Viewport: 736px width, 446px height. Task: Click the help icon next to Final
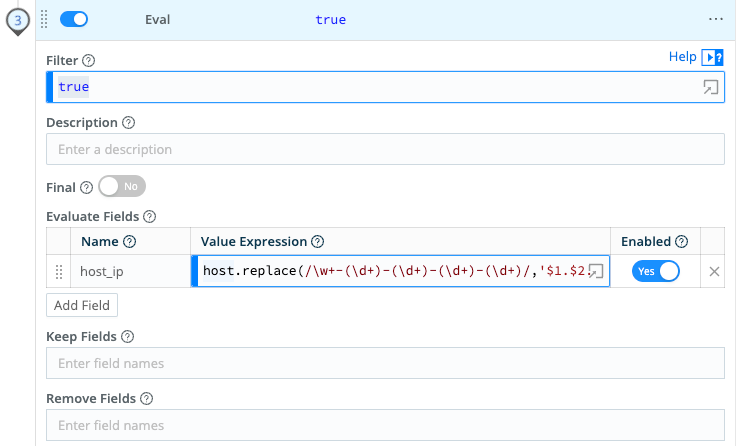[86, 187]
